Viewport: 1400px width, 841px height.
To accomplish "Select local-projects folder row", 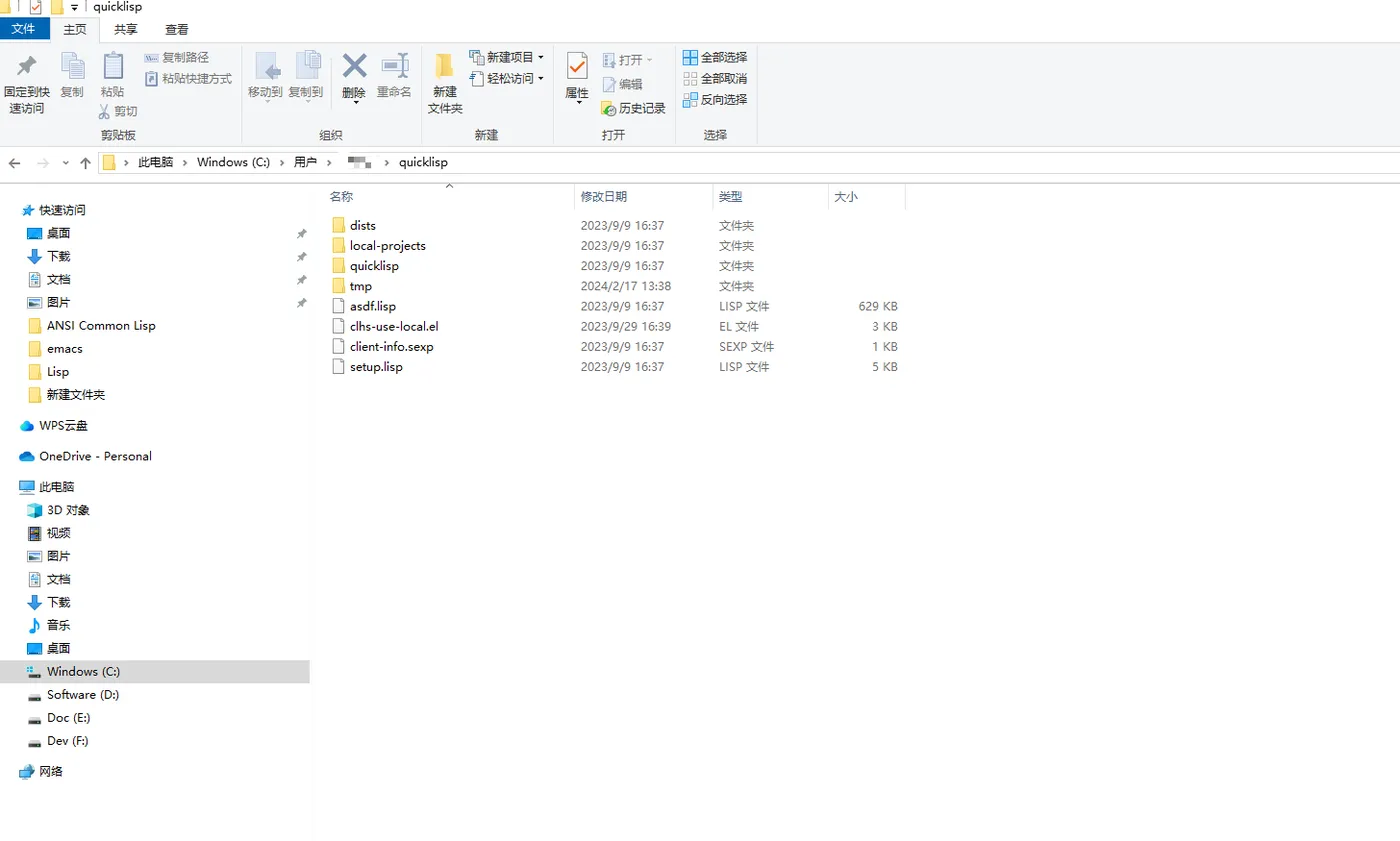I will 614,246.
